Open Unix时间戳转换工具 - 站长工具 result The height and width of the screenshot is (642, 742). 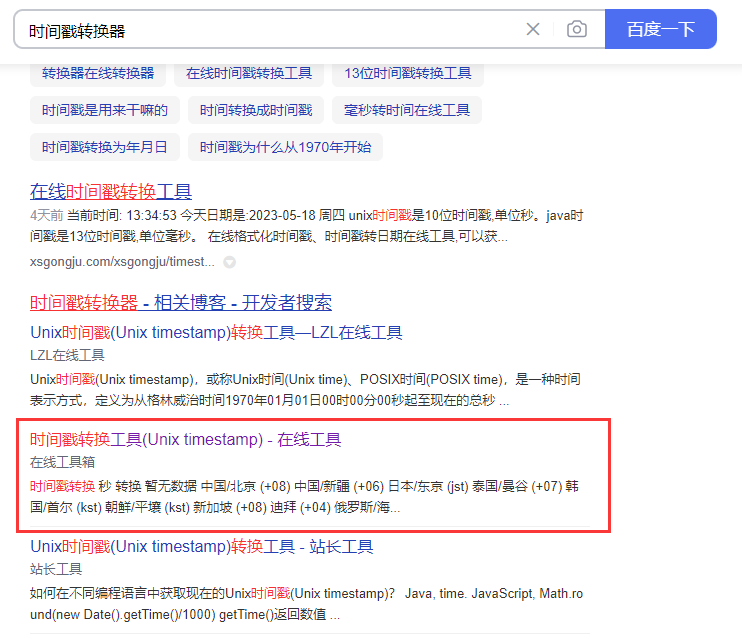(x=201, y=546)
